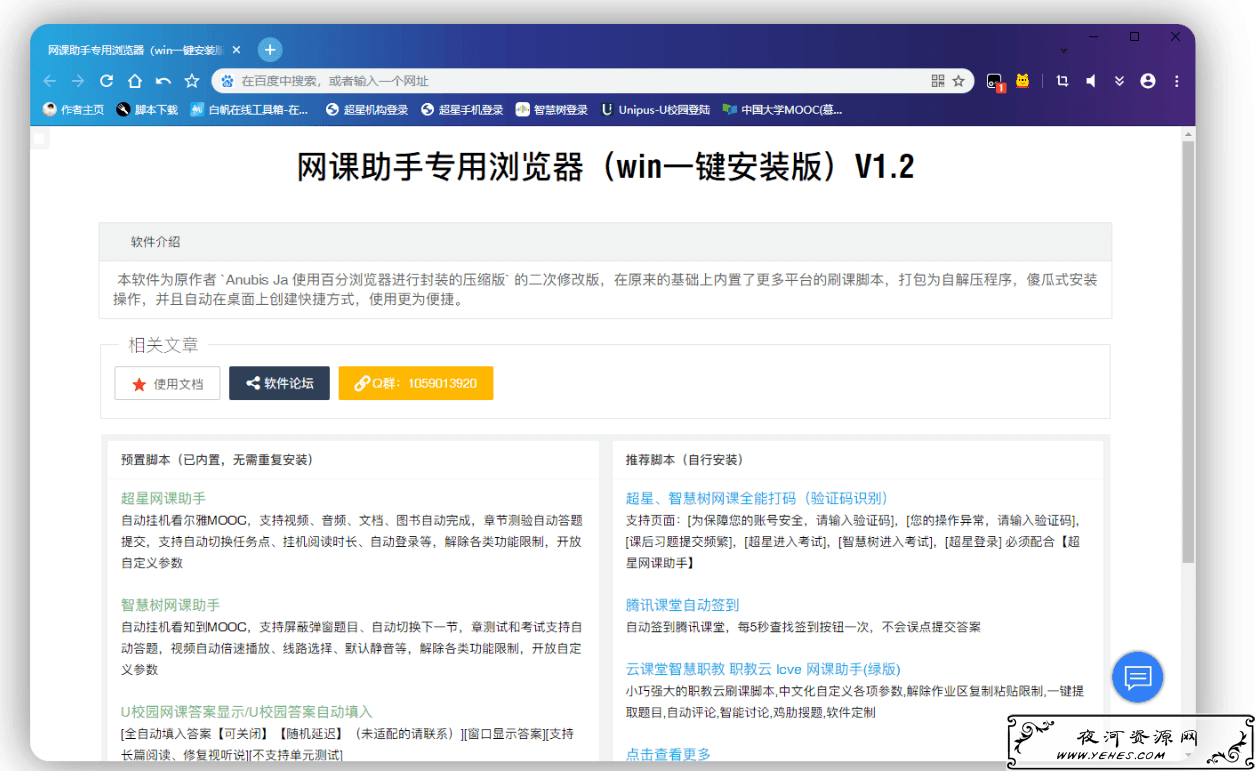This screenshot has width=1256, height=771.
Task: Expand more toolbar items double chevron
Action: pos(1119,81)
